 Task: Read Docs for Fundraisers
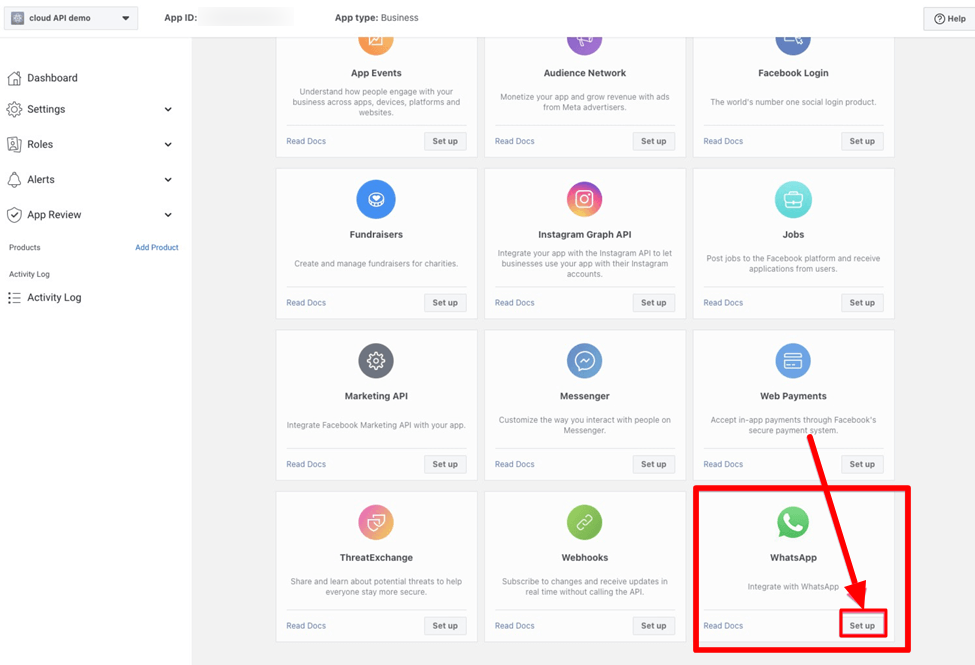[x=306, y=303]
